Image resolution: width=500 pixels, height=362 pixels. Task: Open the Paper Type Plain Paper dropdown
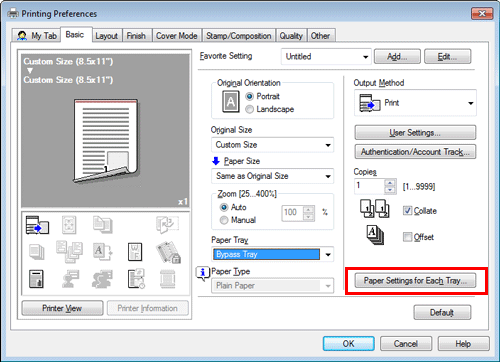coord(272,286)
